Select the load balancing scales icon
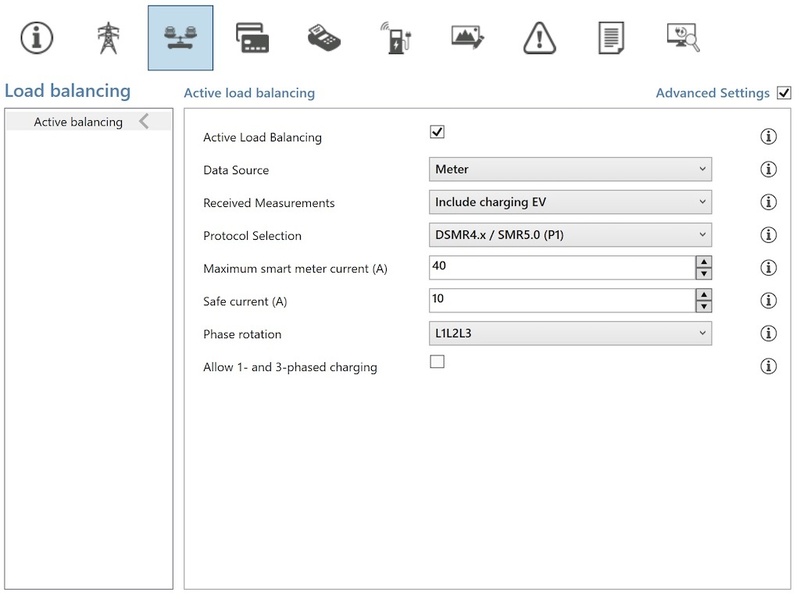The image size is (800, 599). click(x=180, y=38)
